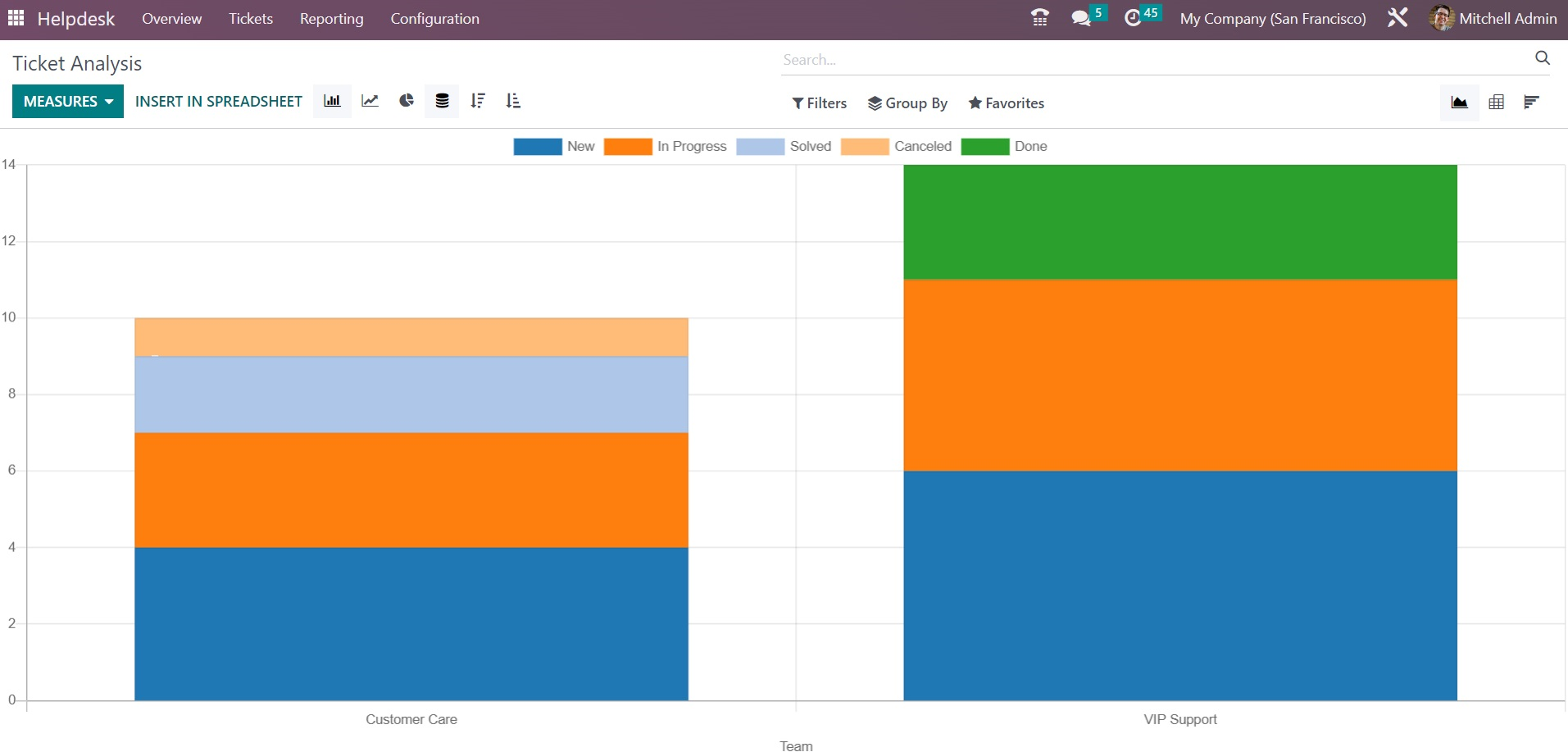
Task: Select the pie chart icon
Action: [x=407, y=101]
